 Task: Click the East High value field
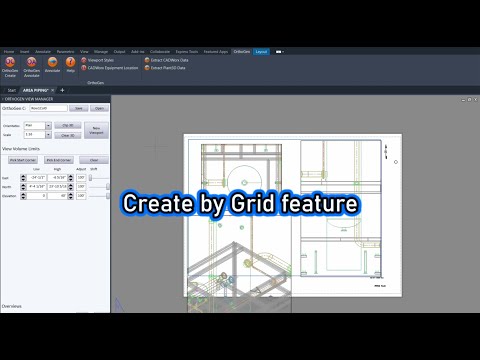(57, 178)
